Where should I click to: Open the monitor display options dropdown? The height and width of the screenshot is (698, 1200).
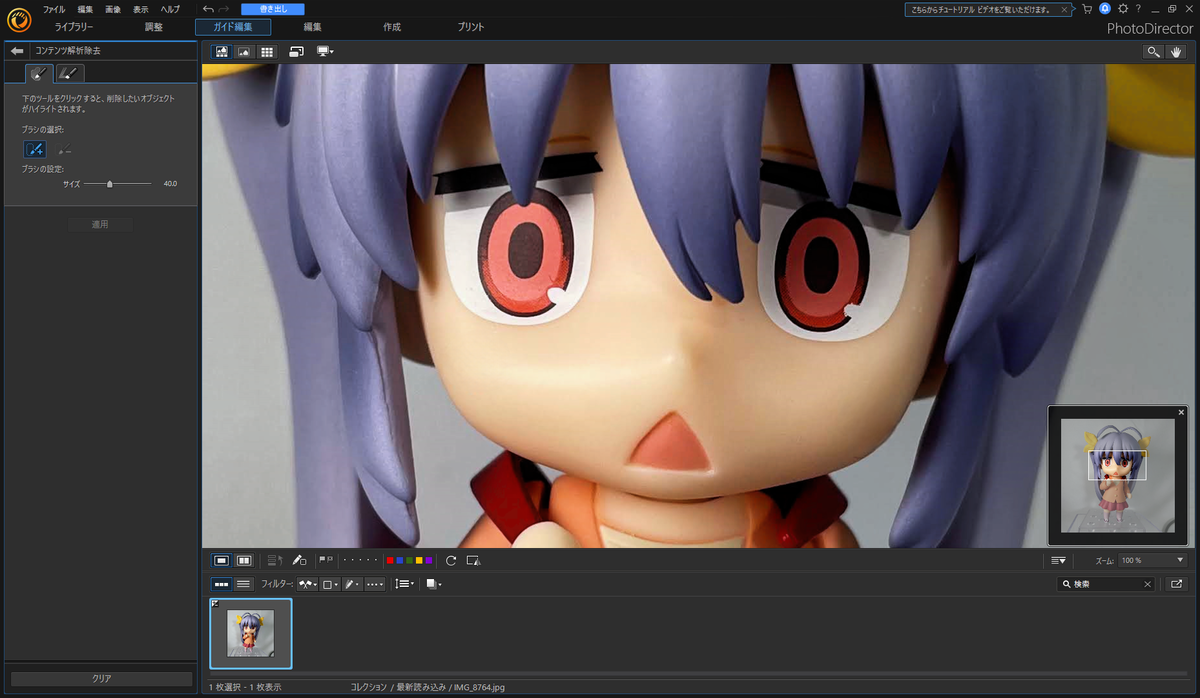[325, 51]
